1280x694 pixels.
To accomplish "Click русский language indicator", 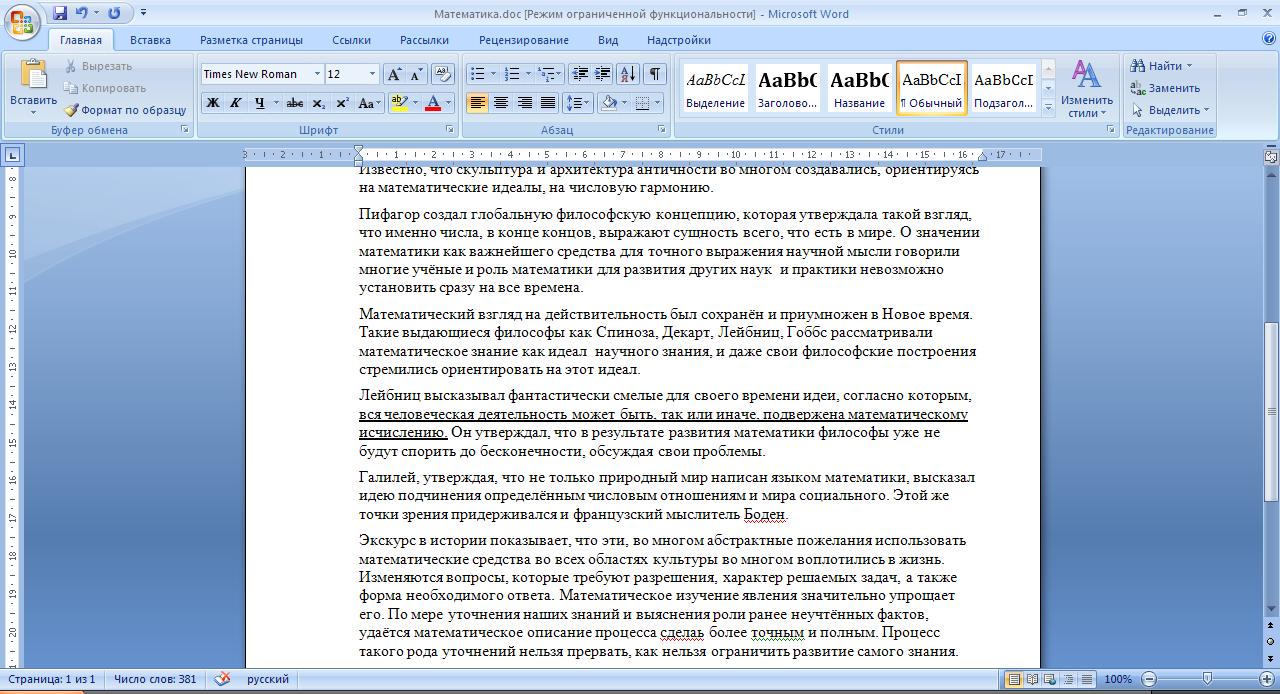I will point(268,679).
